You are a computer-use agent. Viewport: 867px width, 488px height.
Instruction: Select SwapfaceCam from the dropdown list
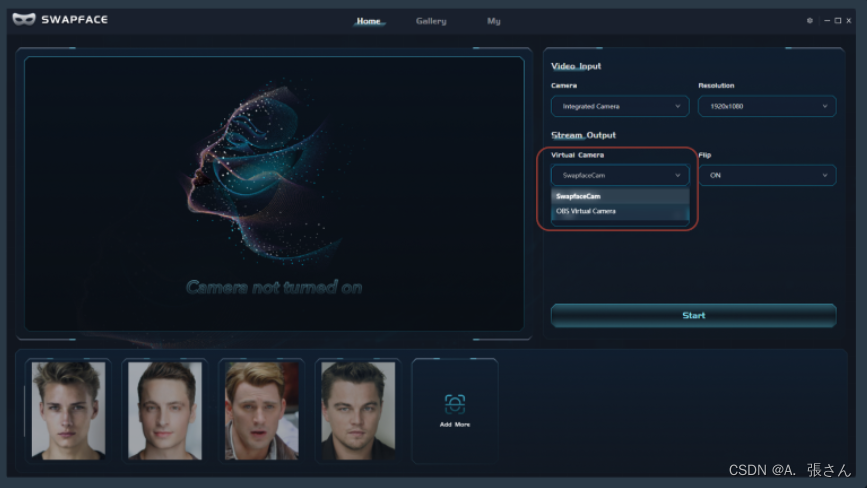[620, 196]
